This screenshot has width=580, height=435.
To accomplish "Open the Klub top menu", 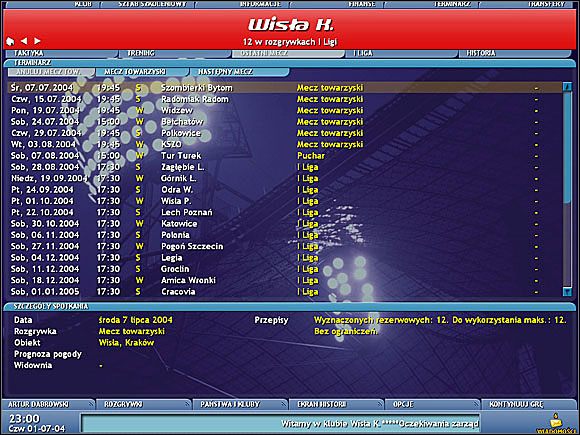I will point(52,4).
